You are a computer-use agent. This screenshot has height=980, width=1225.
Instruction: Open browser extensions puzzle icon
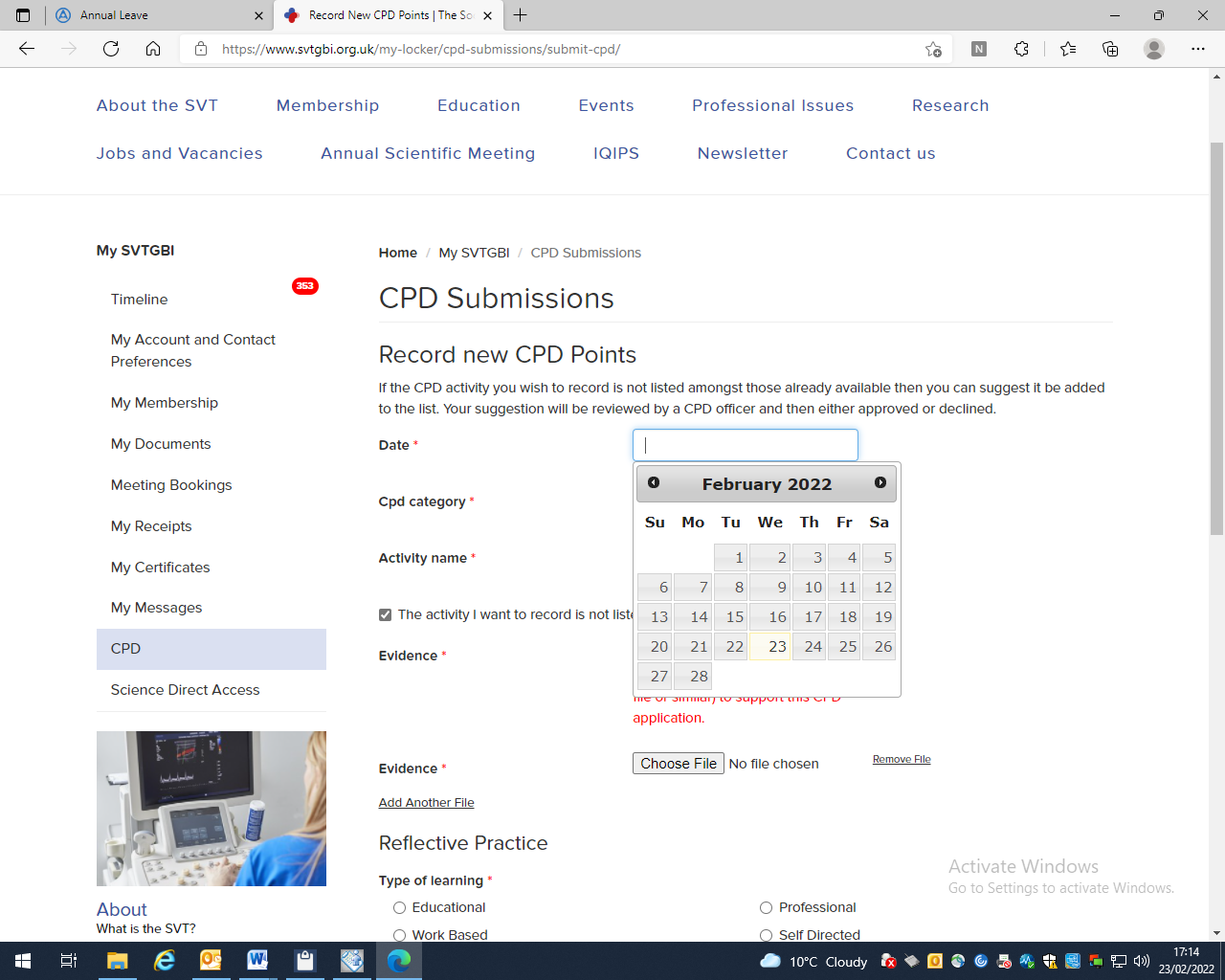click(x=1021, y=49)
